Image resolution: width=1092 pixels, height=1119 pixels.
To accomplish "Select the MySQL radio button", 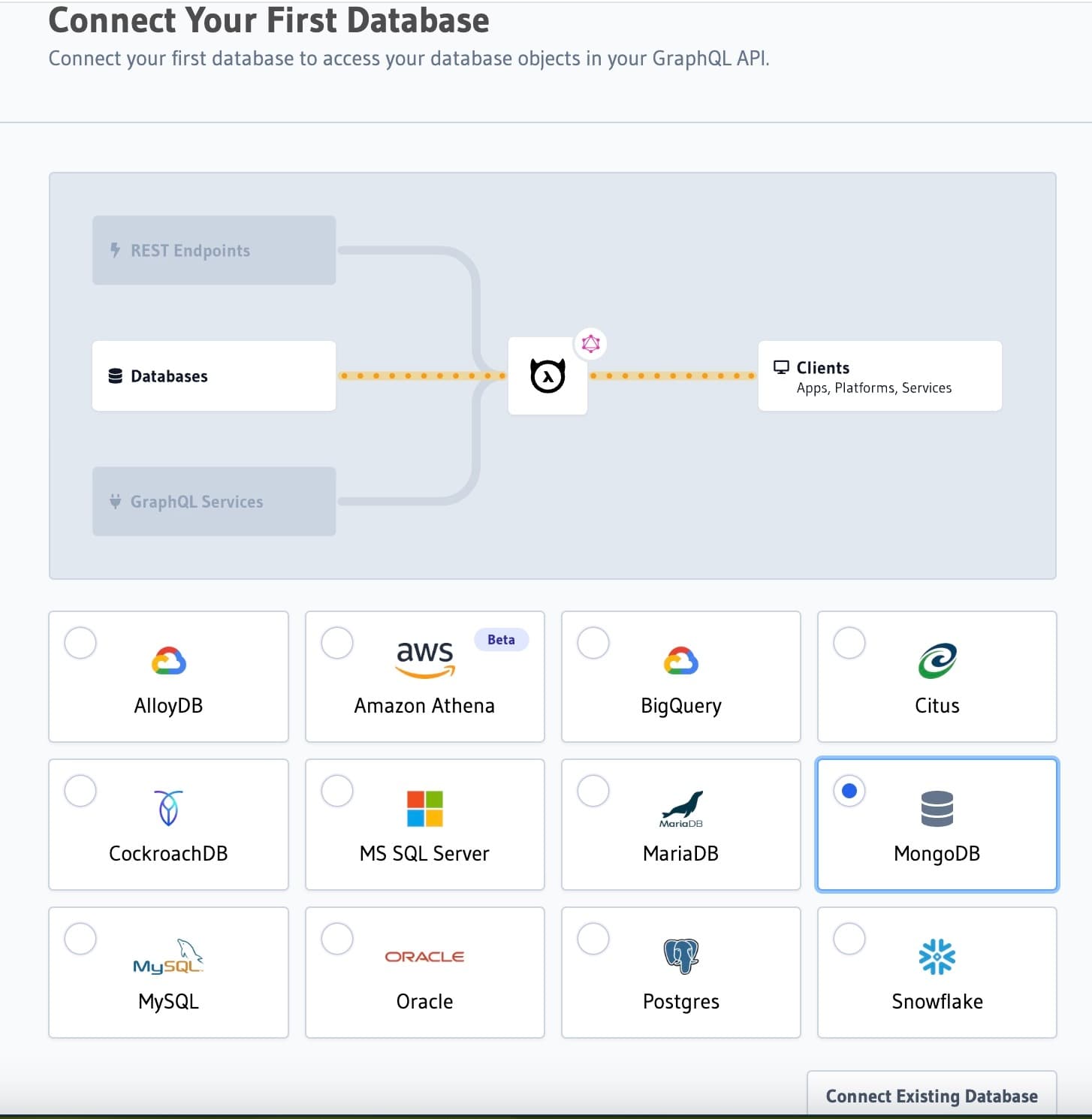I will pos(80,939).
